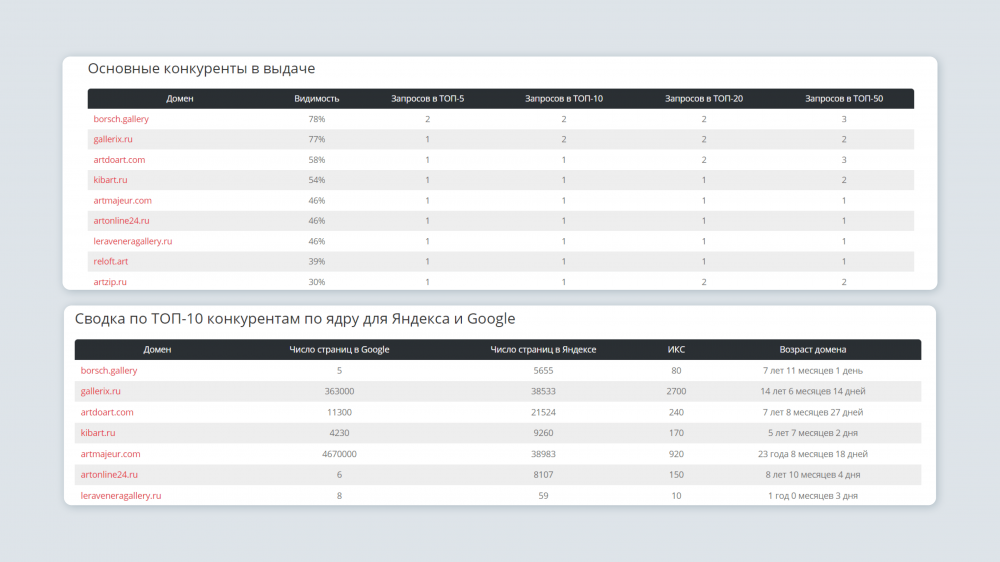The height and width of the screenshot is (562, 1000).
Task: Click the Запросов в ТОП-50 column header
Action: click(x=844, y=99)
